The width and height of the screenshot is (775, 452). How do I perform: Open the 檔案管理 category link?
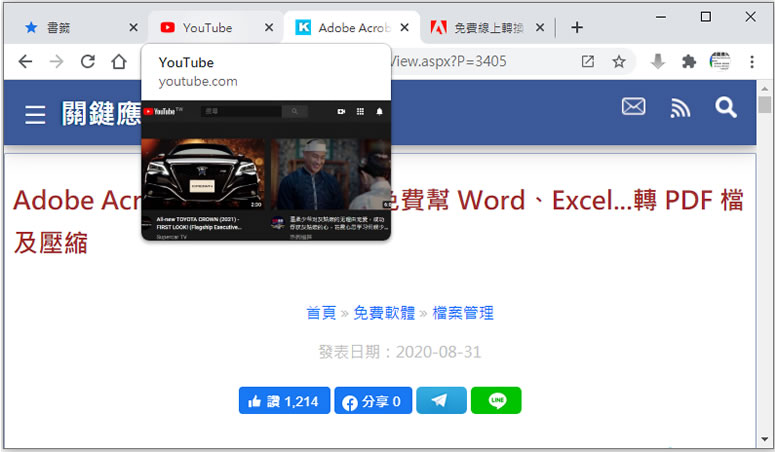point(462,313)
